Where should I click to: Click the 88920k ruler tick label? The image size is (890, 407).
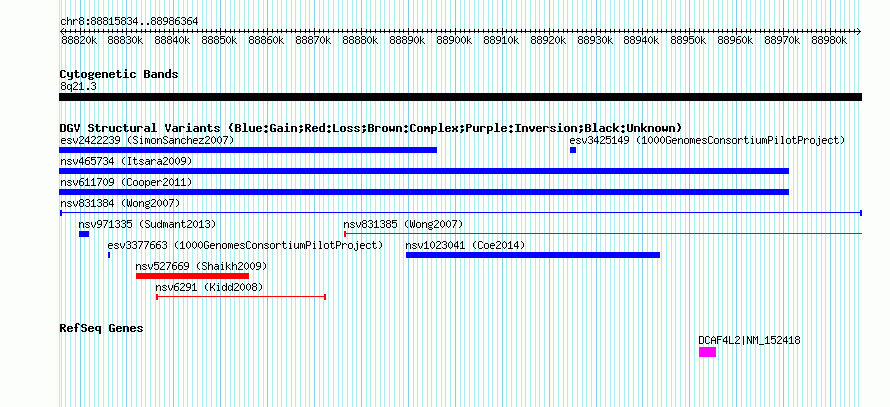548,40
